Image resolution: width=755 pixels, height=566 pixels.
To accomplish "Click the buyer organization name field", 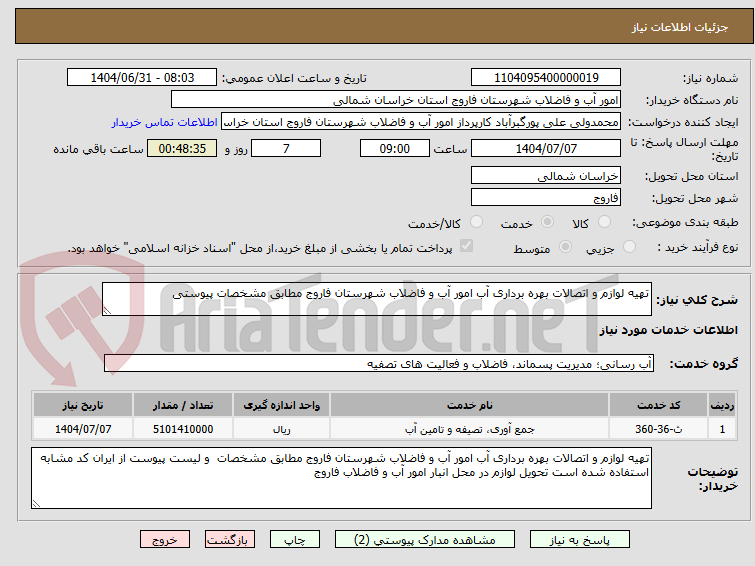I will point(396,100).
